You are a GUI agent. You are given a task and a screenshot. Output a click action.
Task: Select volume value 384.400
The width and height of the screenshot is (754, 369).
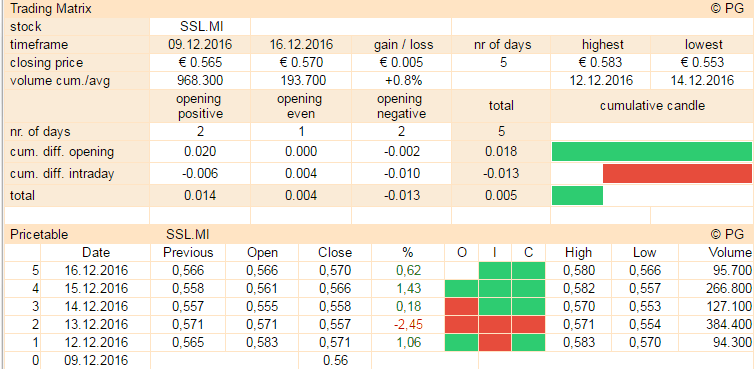(730, 325)
